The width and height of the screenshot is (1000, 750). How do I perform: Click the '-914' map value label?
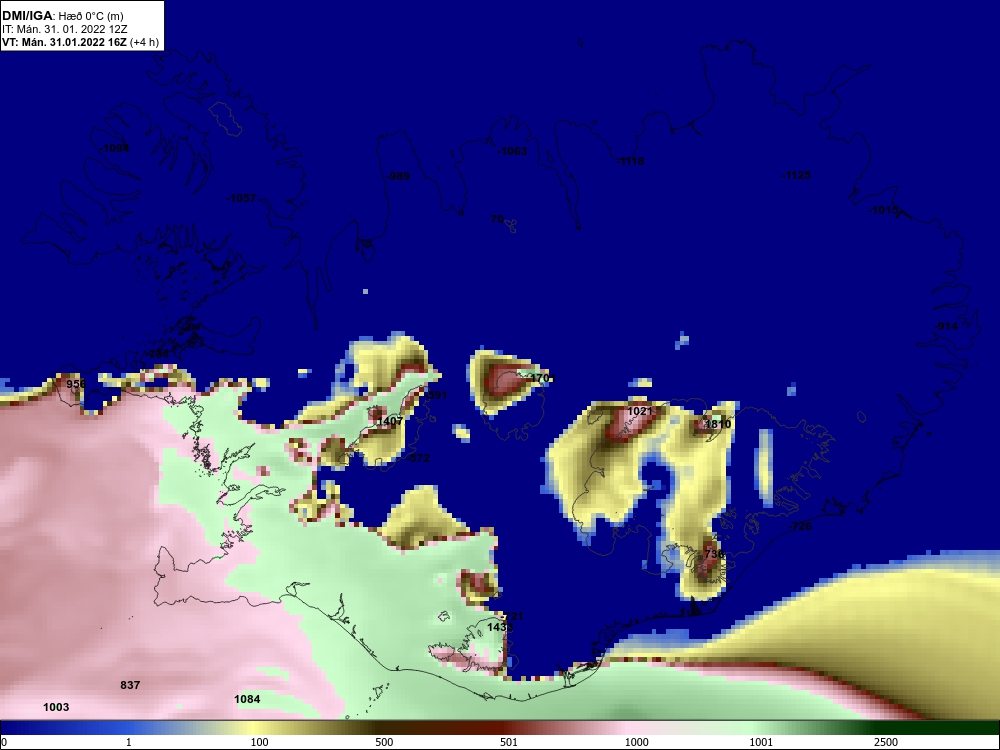[x=946, y=326]
